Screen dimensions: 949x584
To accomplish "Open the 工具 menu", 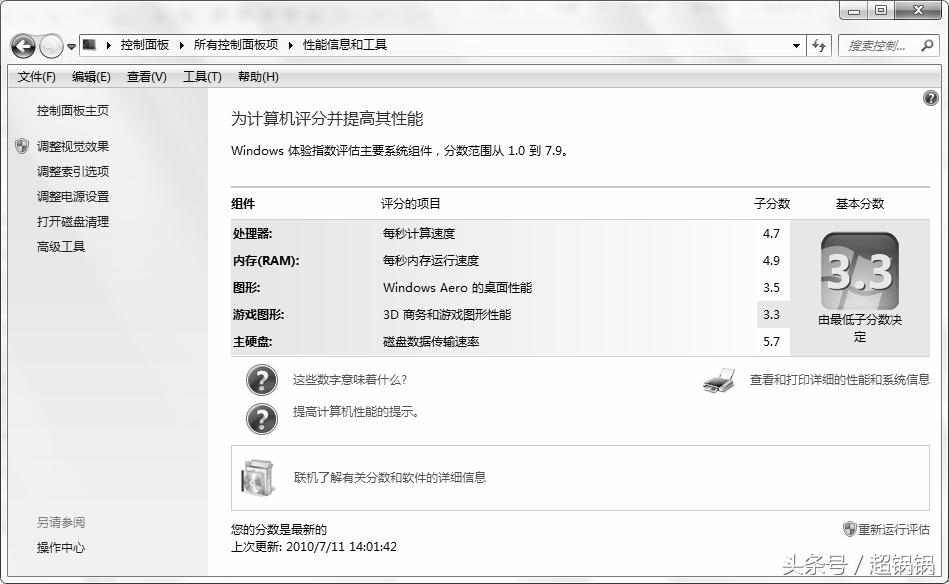I will 200,76.
